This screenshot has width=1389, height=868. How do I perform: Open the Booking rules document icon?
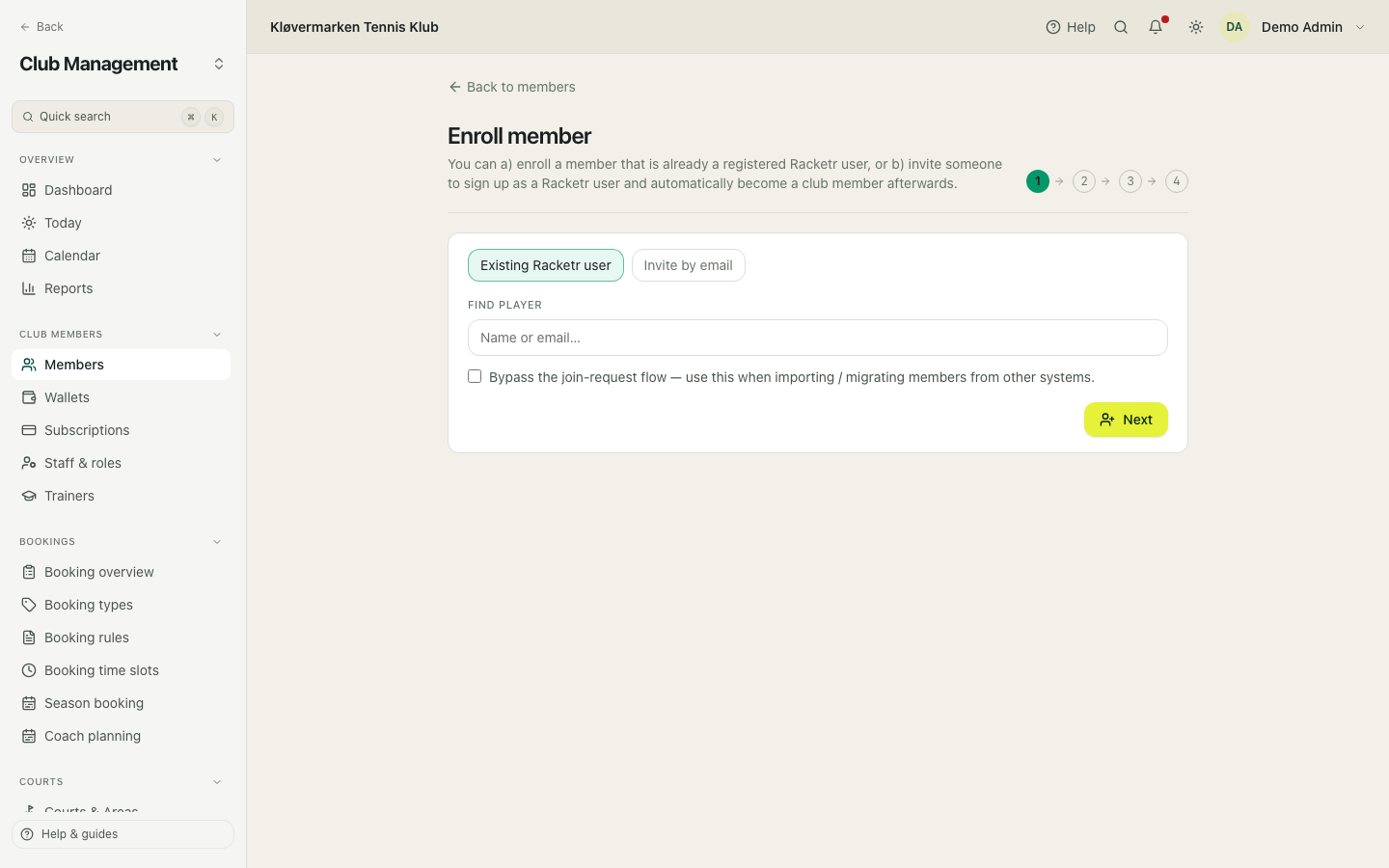click(x=29, y=637)
